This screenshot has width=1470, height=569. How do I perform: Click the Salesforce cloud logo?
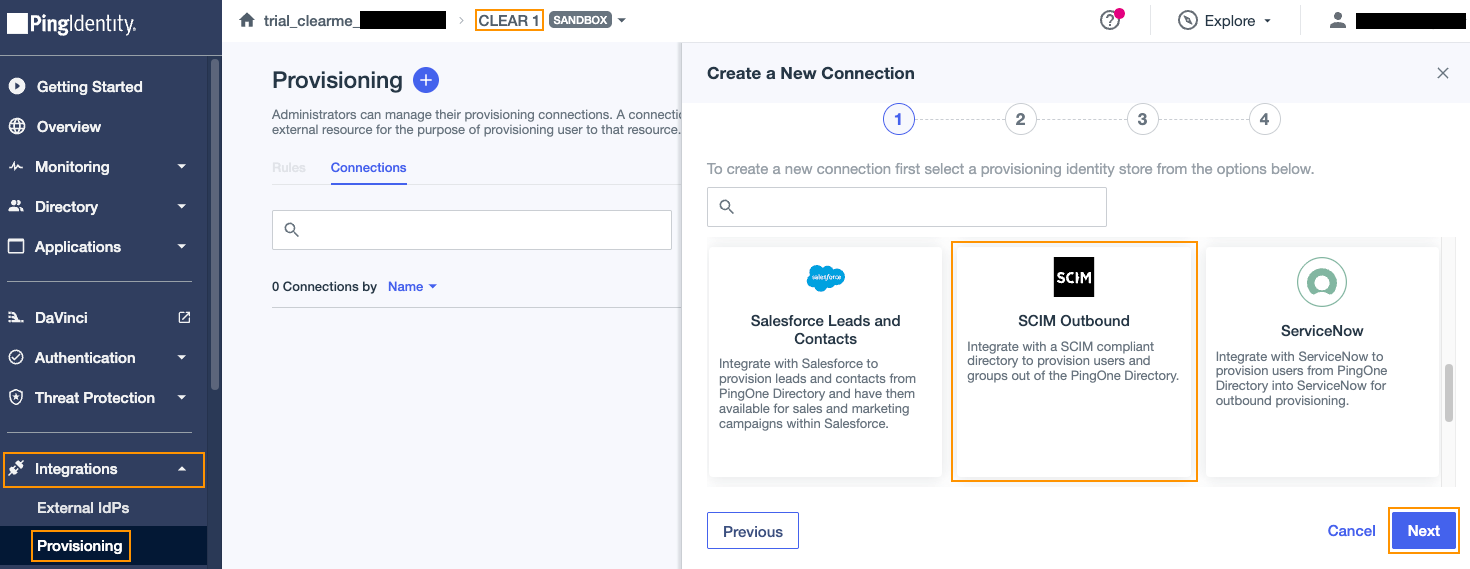click(x=825, y=277)
